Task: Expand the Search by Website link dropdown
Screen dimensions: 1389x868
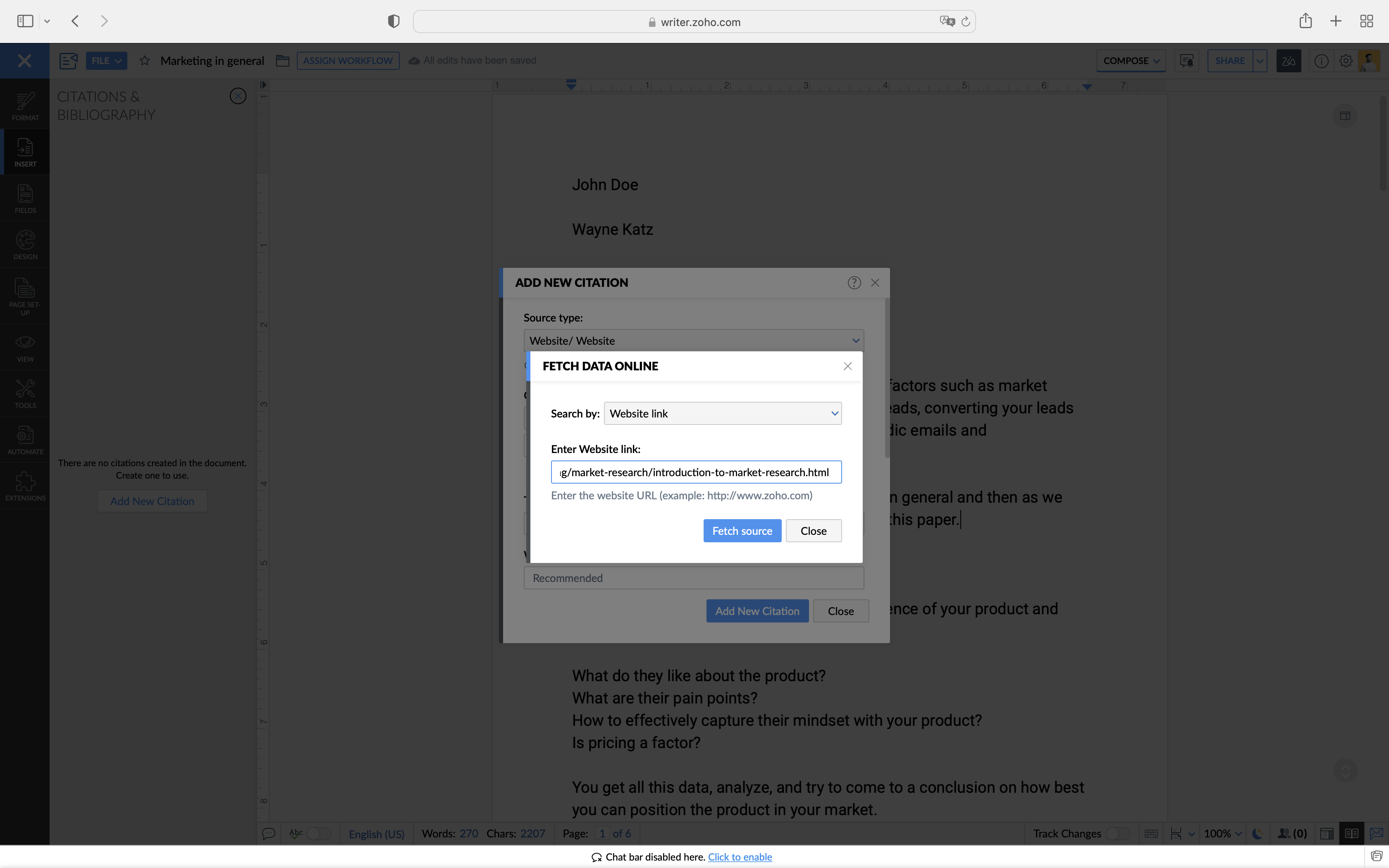Action: [722, 413]
